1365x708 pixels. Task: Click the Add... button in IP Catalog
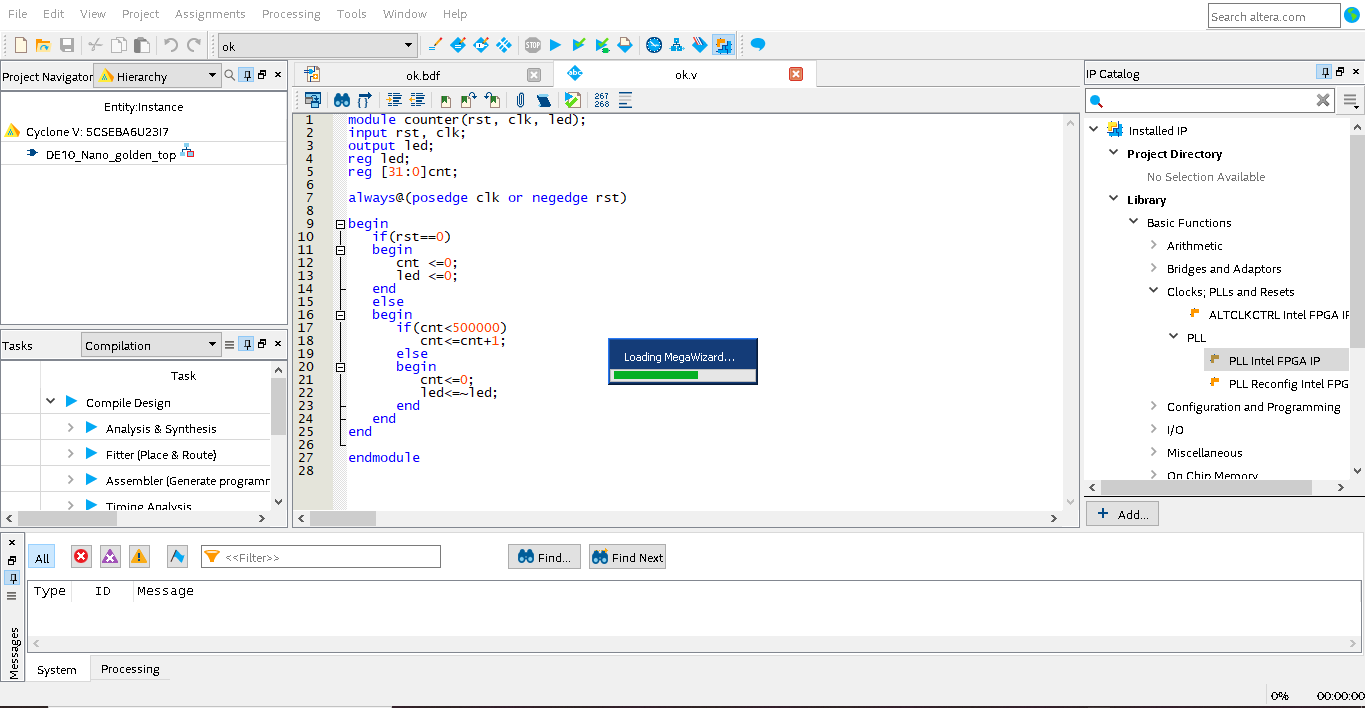[x=1122, y=514]
